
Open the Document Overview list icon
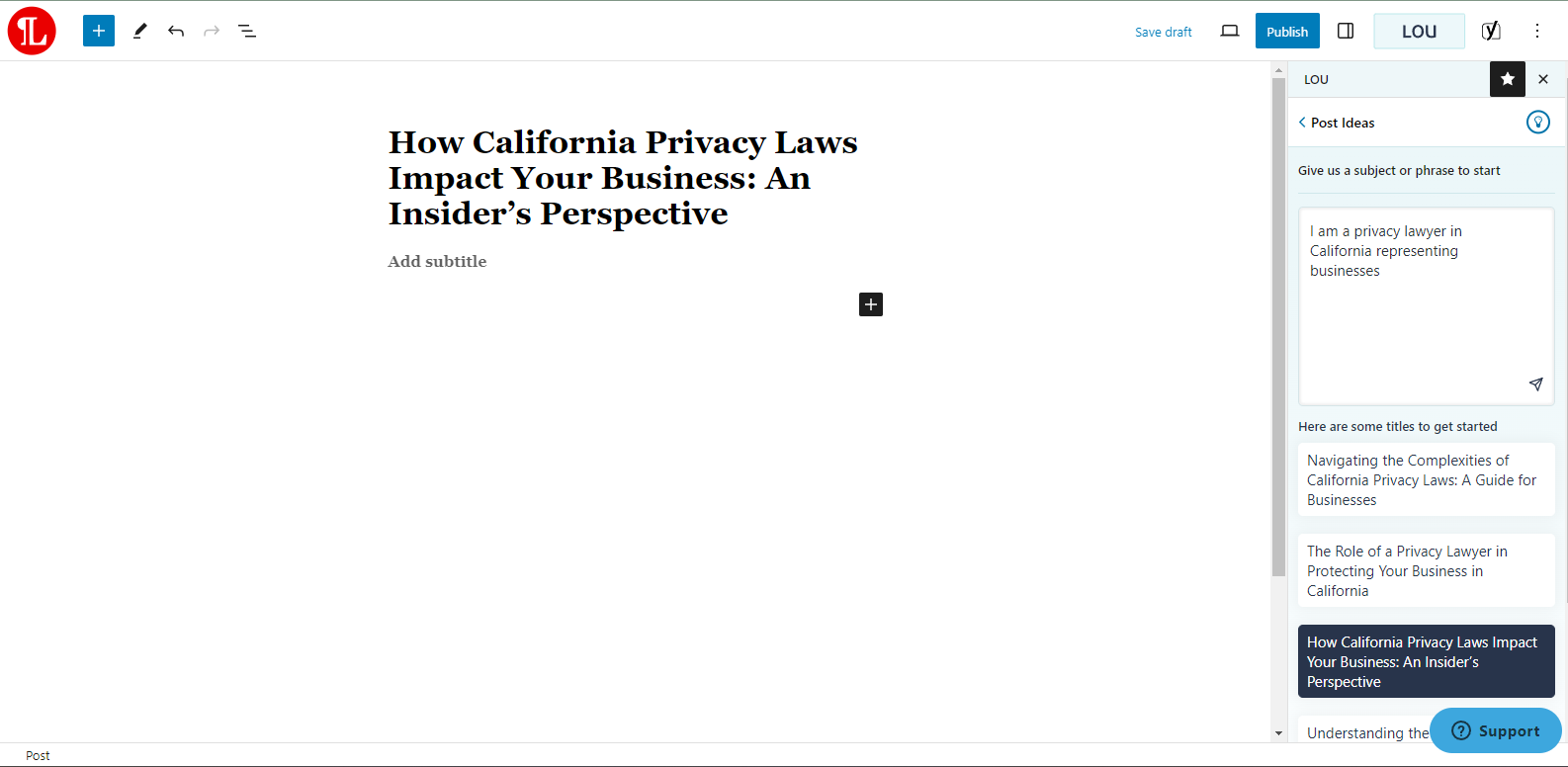pyautogui.click(x=247, y=31)
